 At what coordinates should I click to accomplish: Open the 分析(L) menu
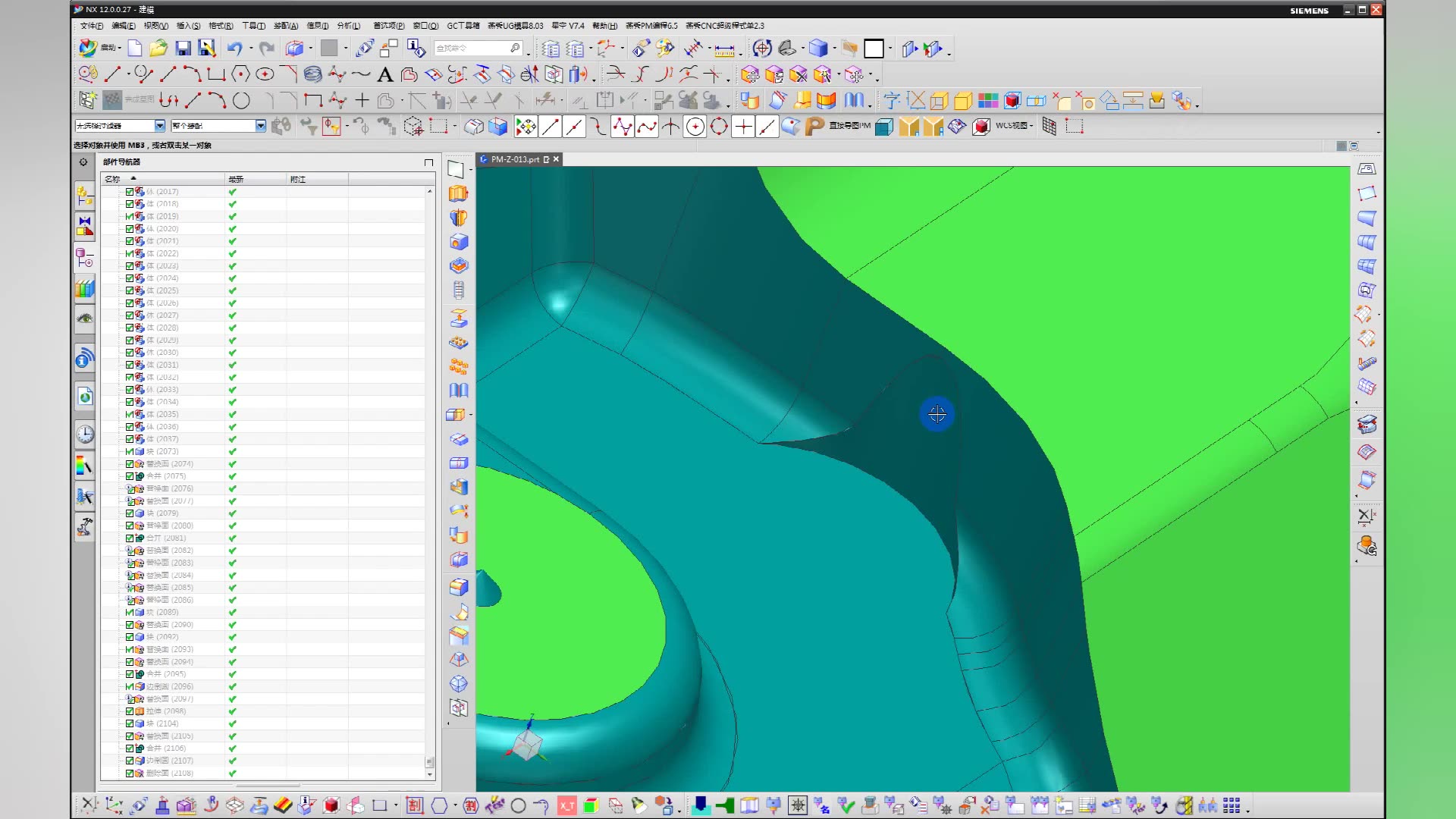[349, 26]
